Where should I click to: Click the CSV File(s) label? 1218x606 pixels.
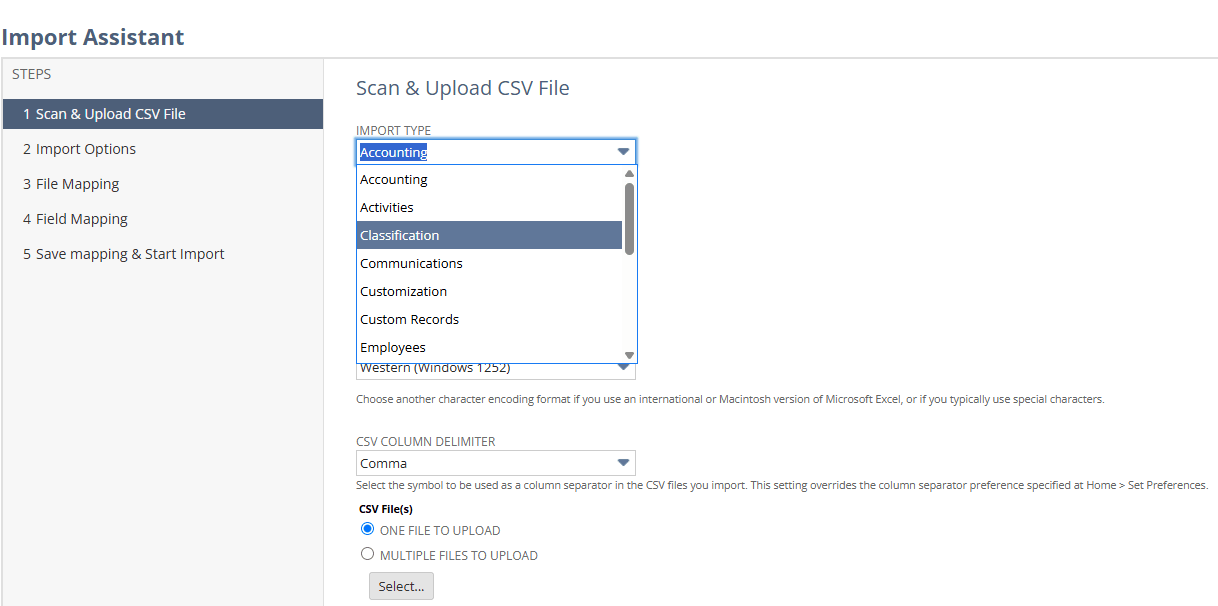tap(386, 509)
